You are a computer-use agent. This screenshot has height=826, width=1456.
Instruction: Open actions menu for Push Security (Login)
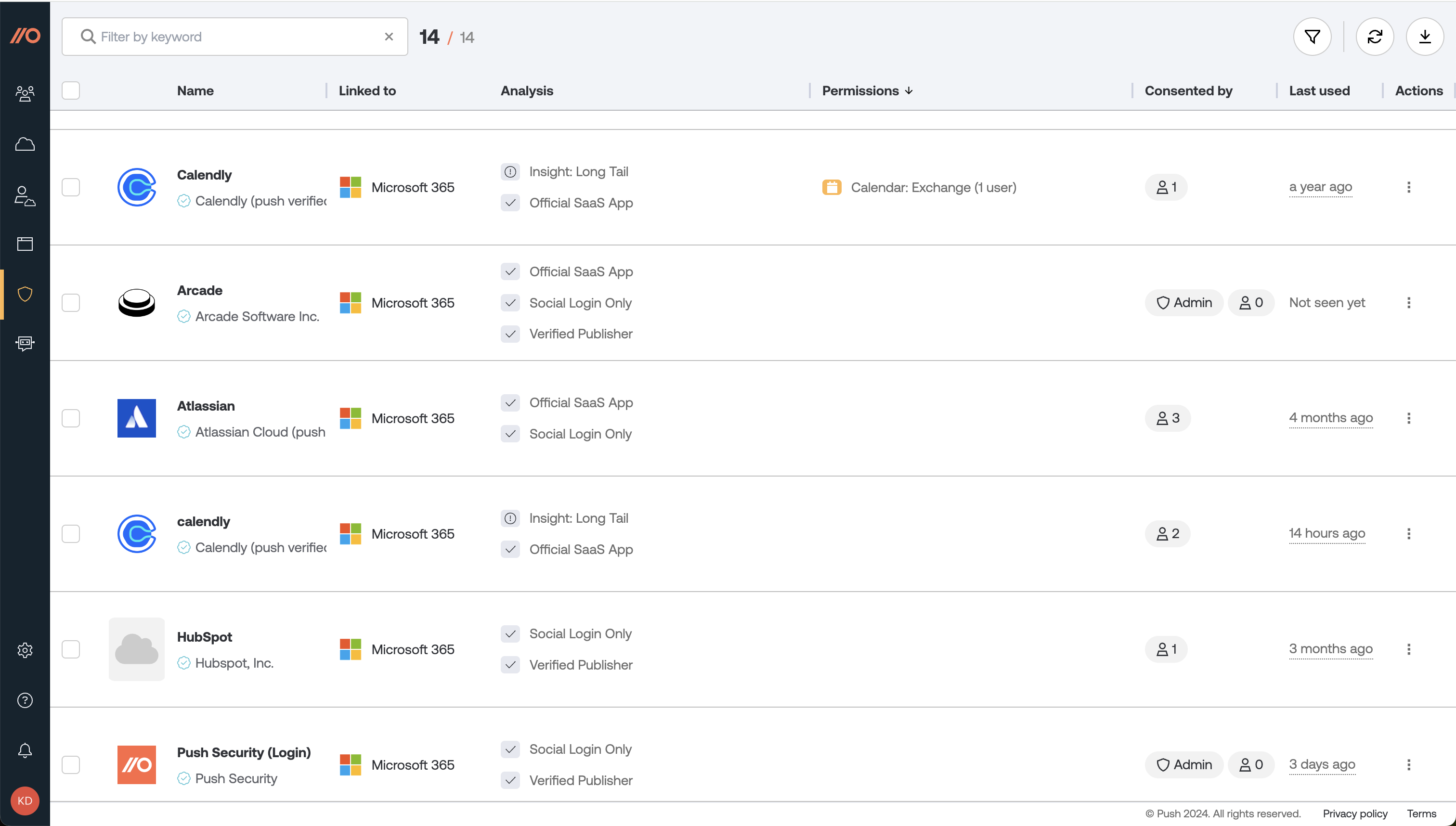pos(1408,765)
